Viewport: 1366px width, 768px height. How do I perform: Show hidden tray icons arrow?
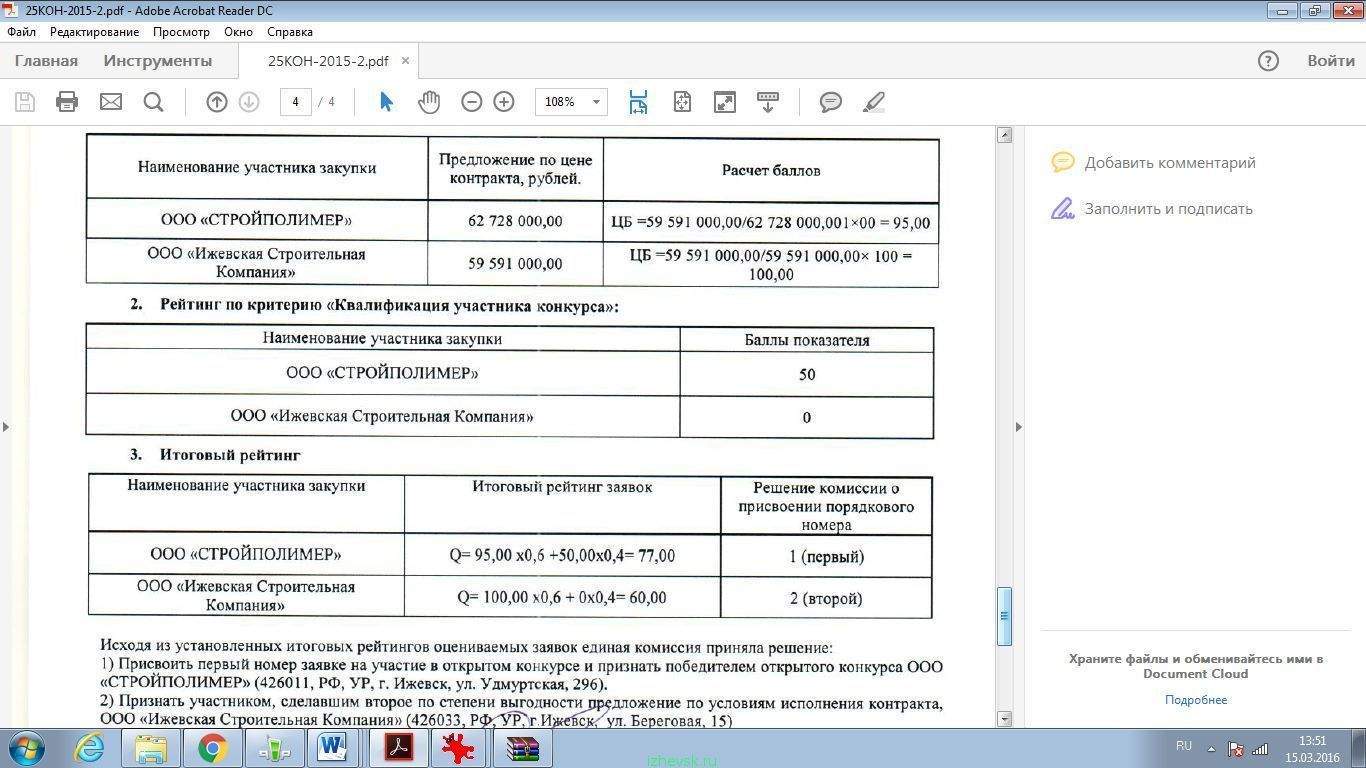tap(1211, 748)
